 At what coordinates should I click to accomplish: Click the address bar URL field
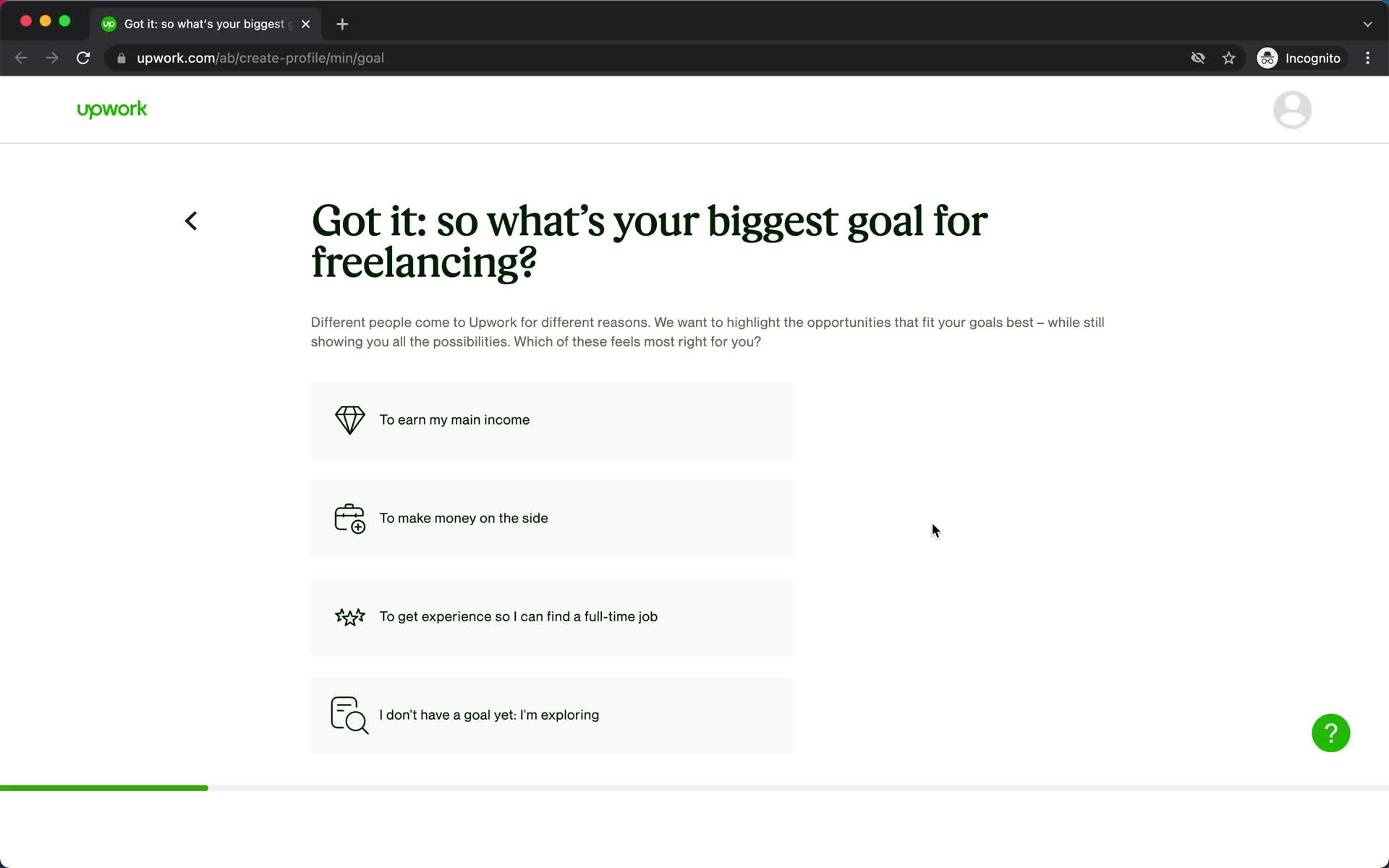[x=260, y=58]
